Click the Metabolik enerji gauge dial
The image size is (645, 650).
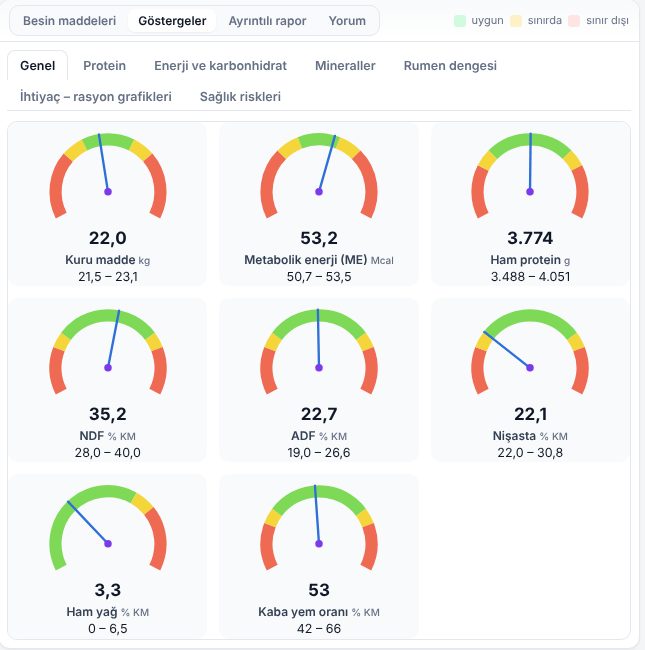point(319,175)
